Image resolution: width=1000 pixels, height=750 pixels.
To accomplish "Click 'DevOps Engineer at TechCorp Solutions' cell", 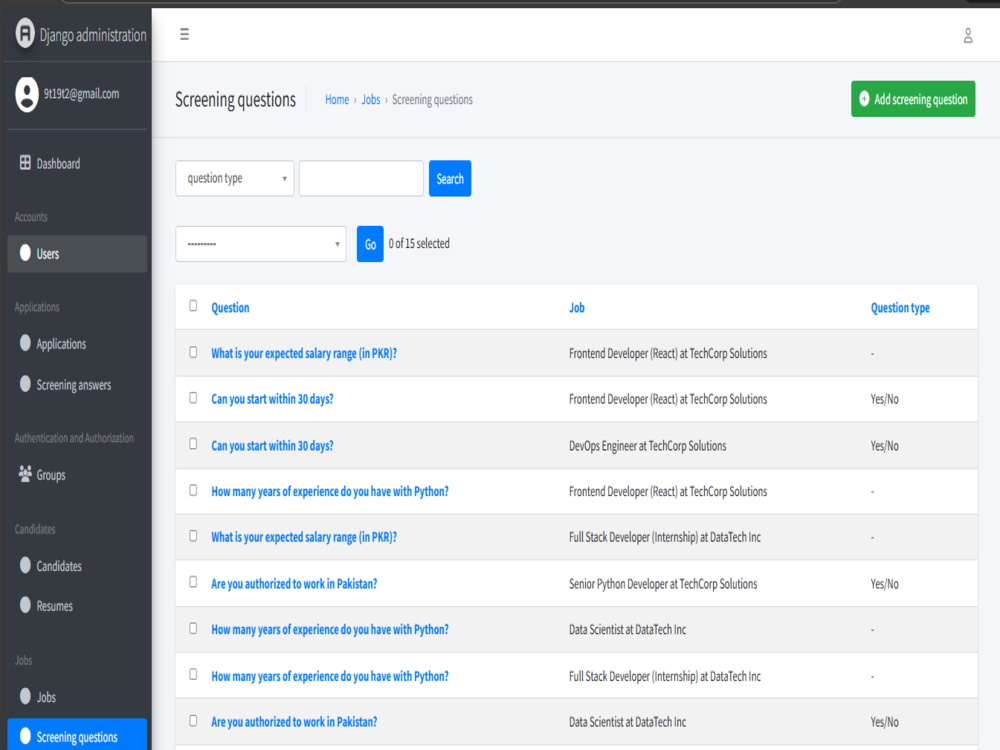I will (647, 446).
